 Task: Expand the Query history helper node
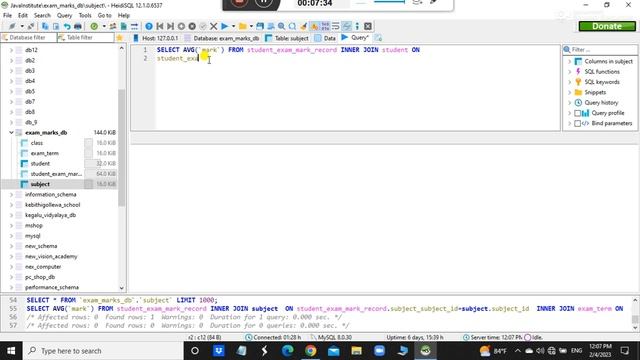pos(569,102)
